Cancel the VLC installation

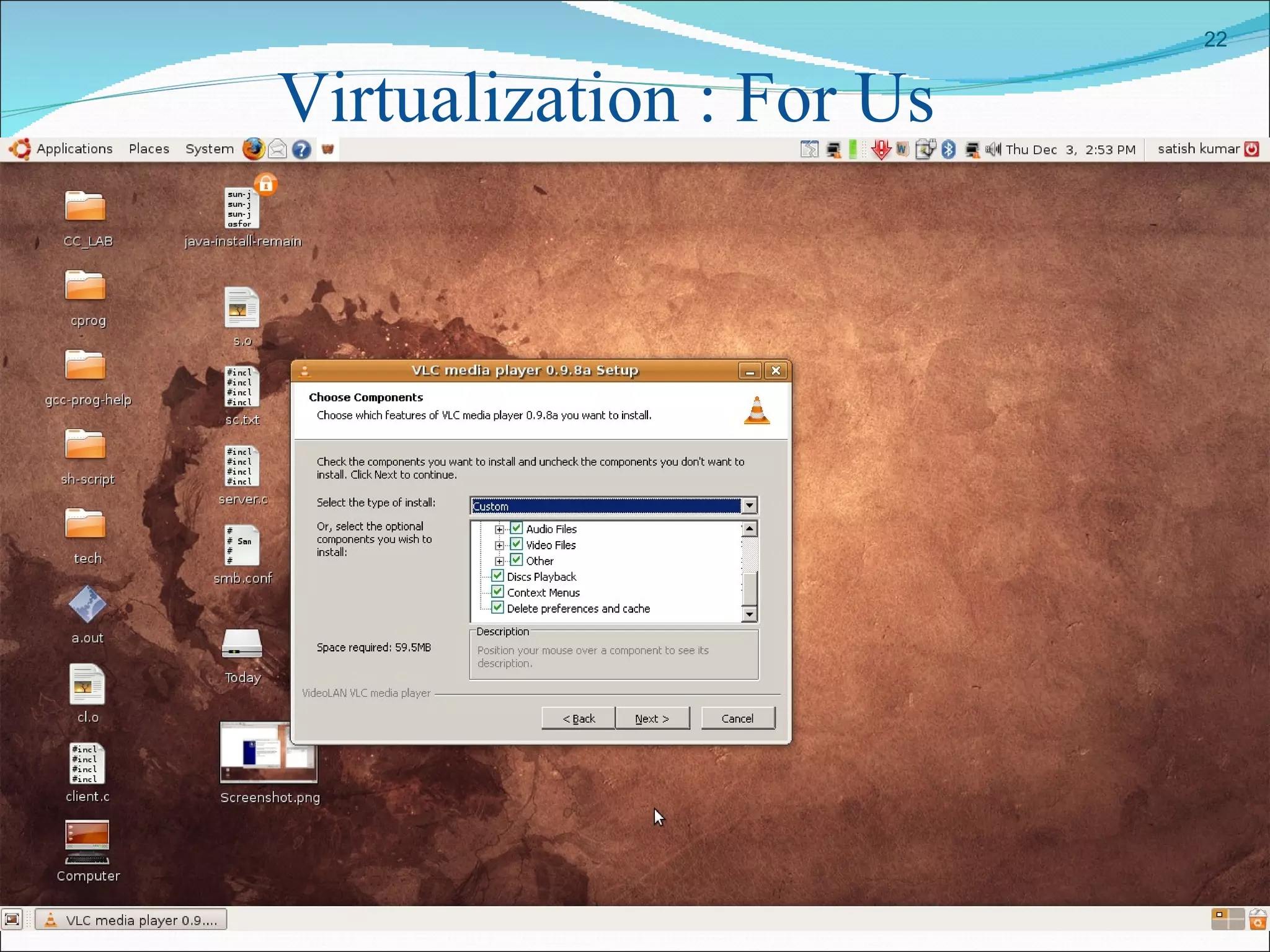(x=738, y=718)
